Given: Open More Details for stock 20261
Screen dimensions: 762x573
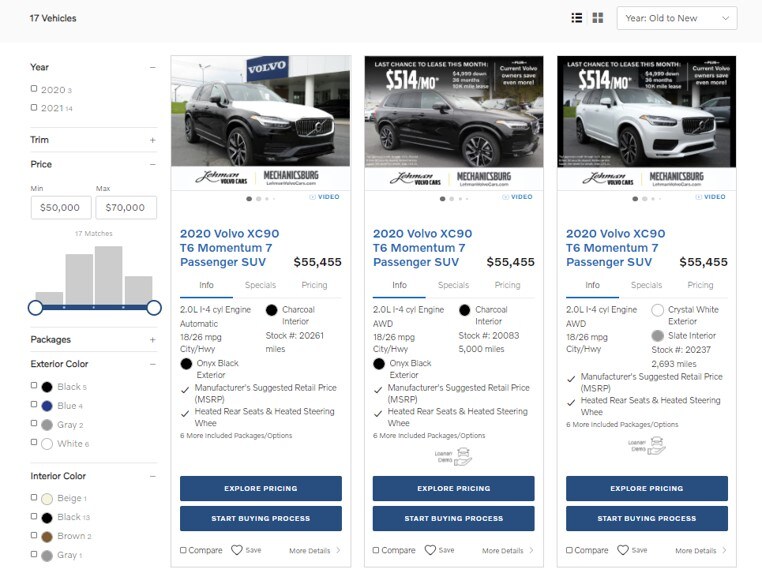Looking at the screenshot, I should coord(315,551).
